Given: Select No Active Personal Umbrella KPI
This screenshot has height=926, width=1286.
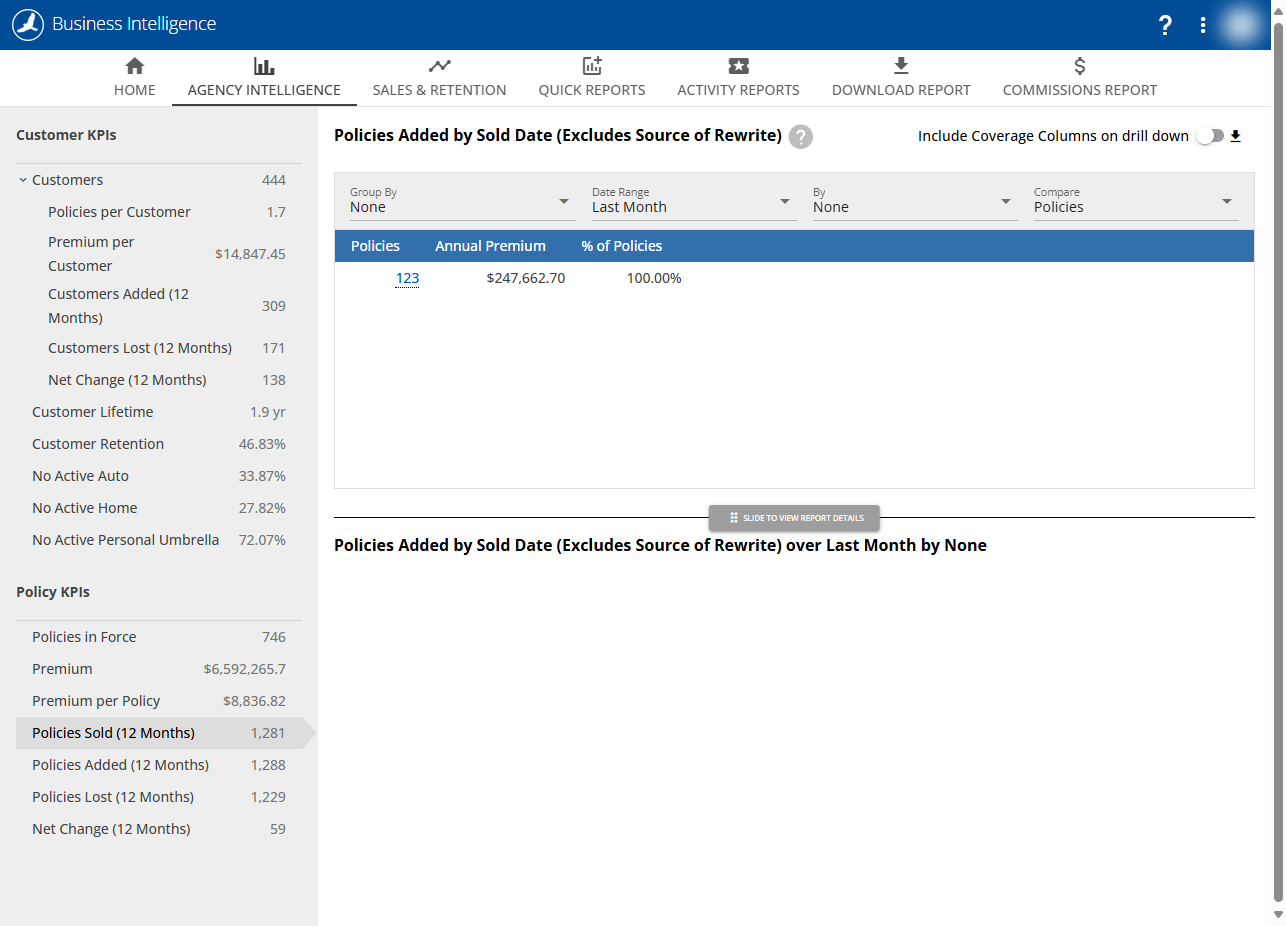Looking at the screenshot, I should [159, 540].
